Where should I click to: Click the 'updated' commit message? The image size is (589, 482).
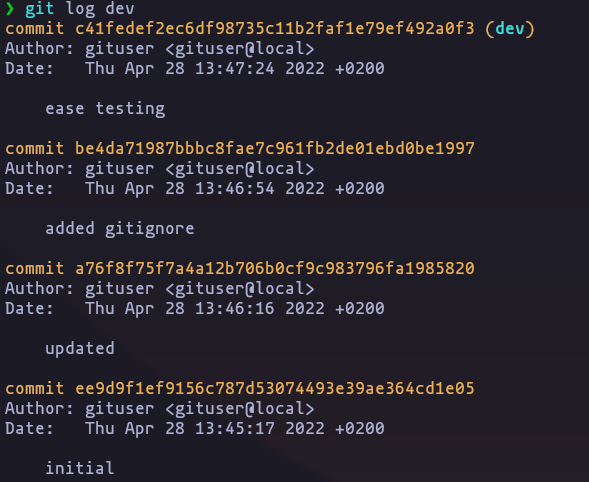pyautogui.click(x=80, y=349)
